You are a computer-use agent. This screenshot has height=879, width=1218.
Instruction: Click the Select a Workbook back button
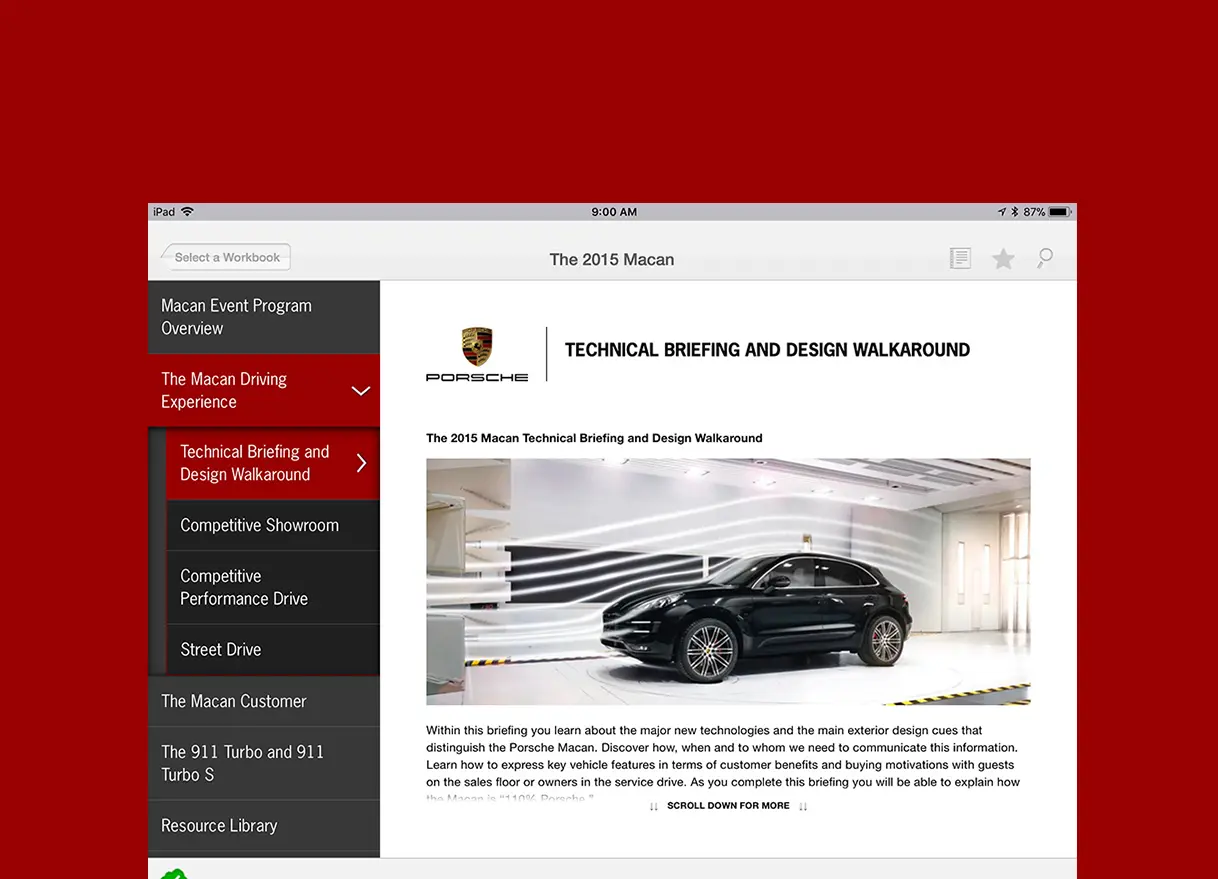click(x=225, y=257)
